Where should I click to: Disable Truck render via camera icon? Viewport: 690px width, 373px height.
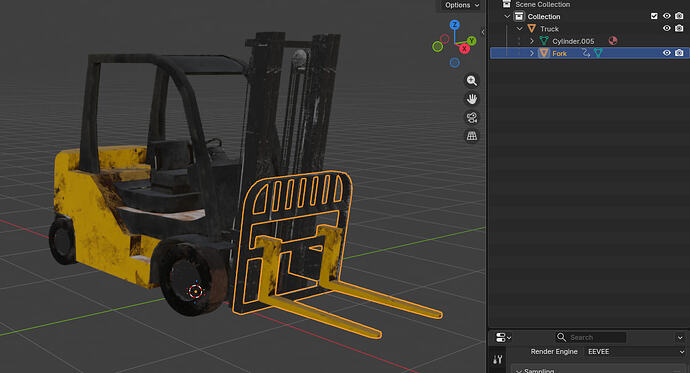679,28
